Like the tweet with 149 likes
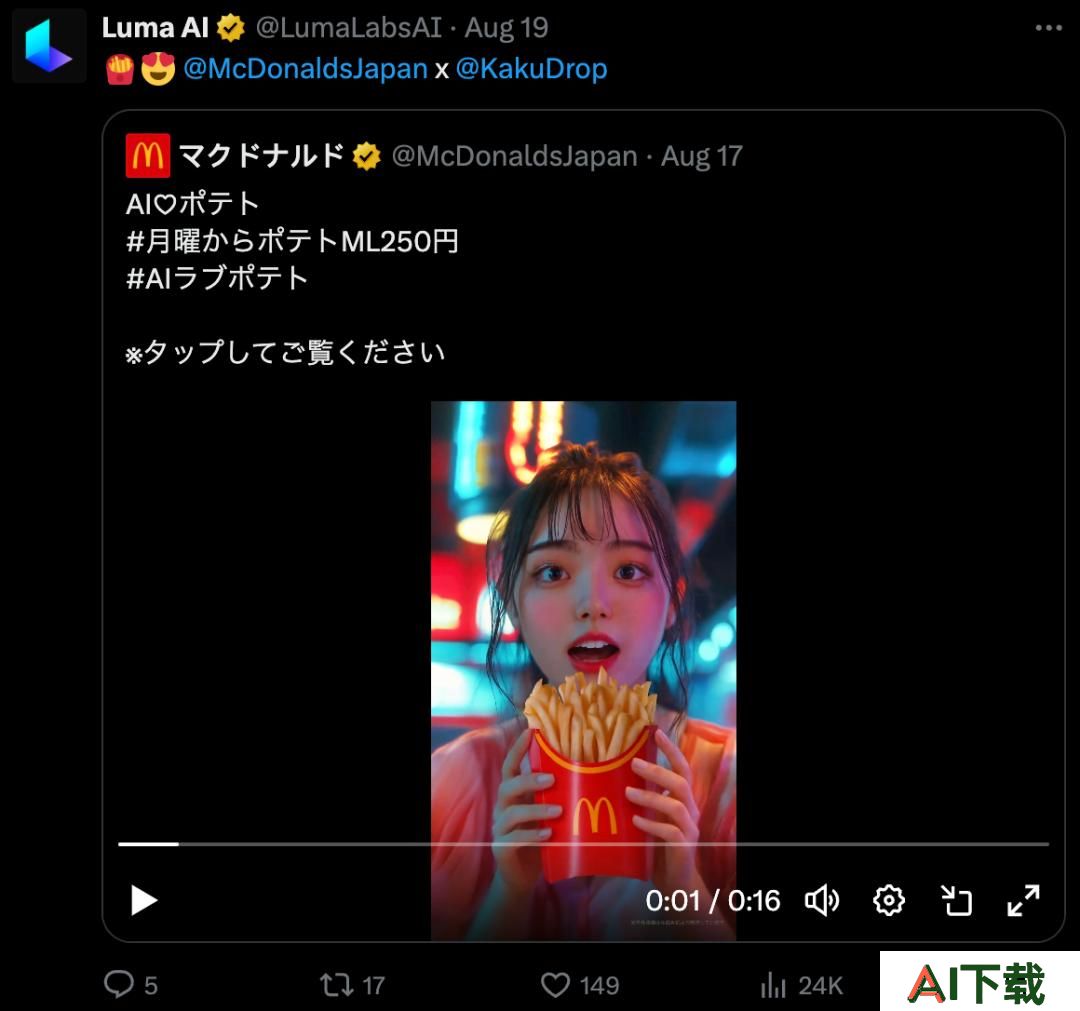1080x1011 pixels. [555, 985]
